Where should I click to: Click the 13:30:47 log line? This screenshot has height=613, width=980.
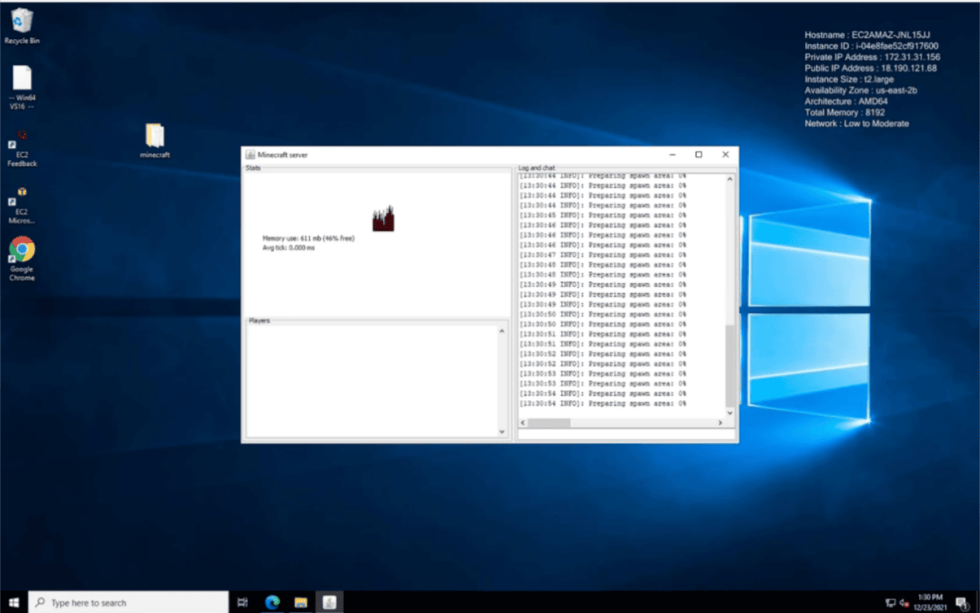click(x=602, y=255)
